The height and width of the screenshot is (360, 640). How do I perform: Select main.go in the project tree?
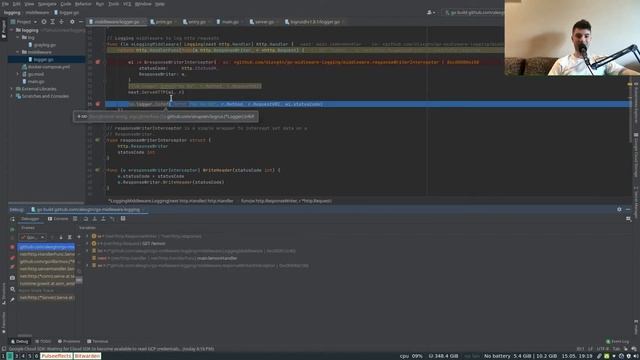point(36,82)
